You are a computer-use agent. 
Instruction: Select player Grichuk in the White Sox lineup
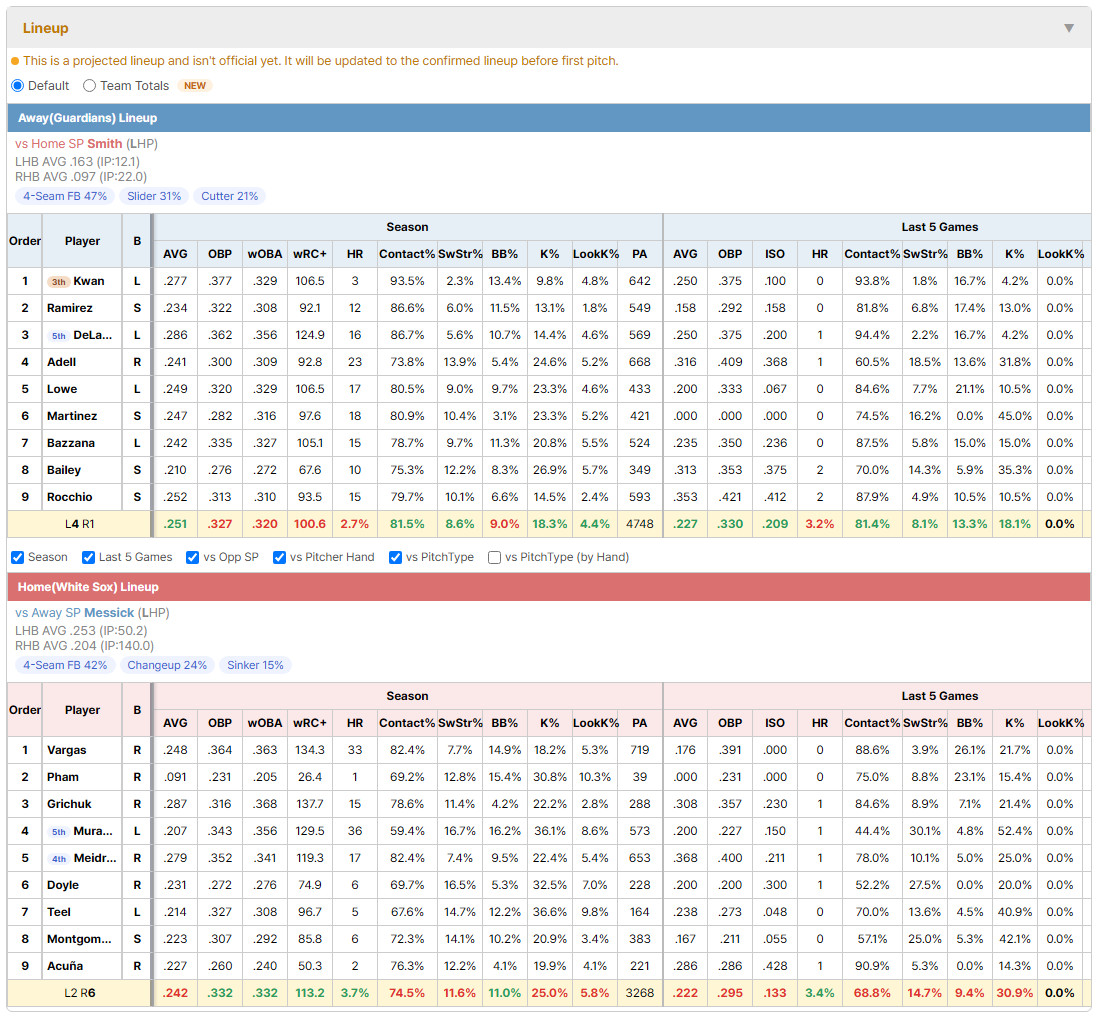pos(69,804)
